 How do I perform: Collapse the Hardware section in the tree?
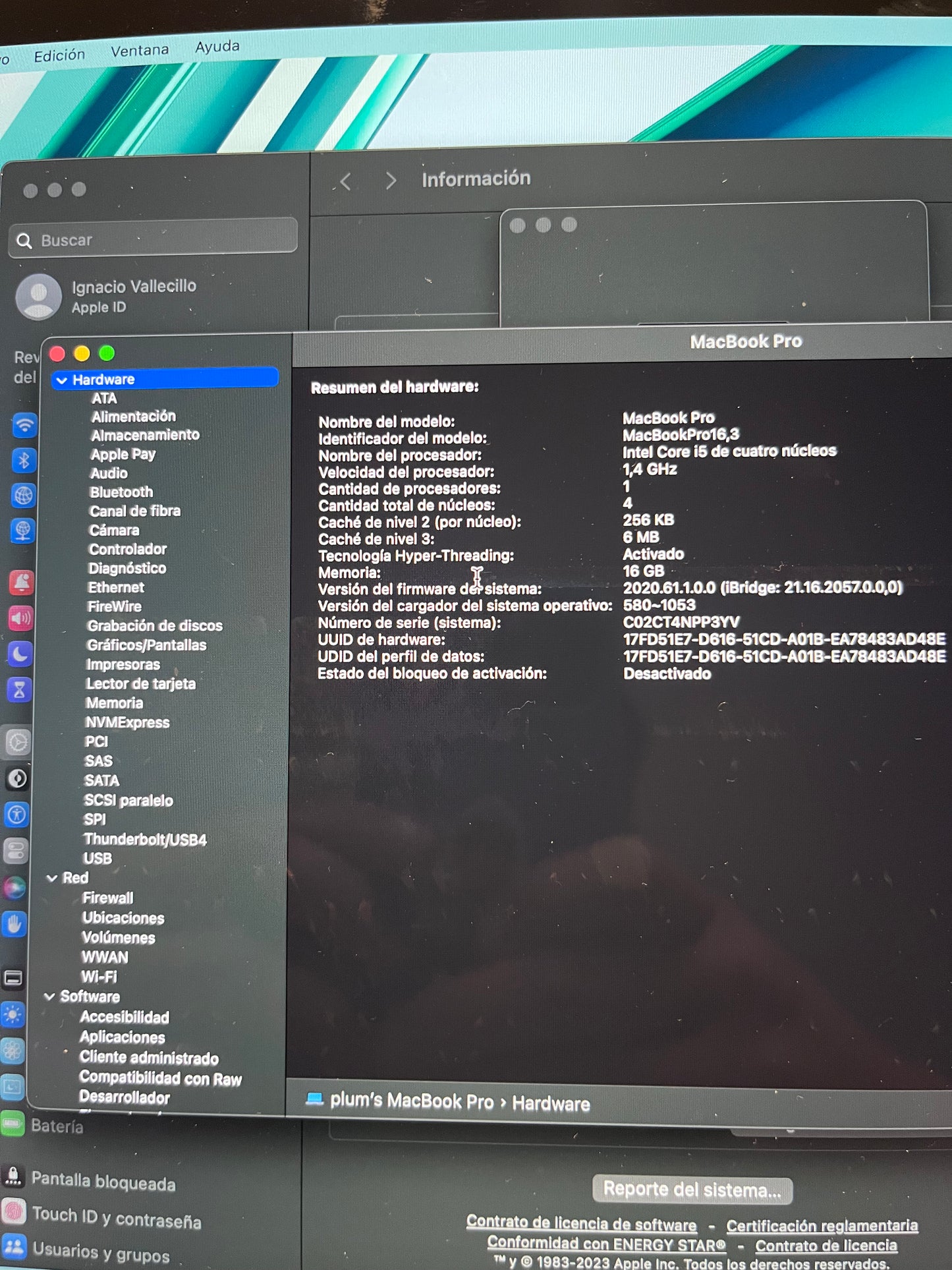pos(62,380)
